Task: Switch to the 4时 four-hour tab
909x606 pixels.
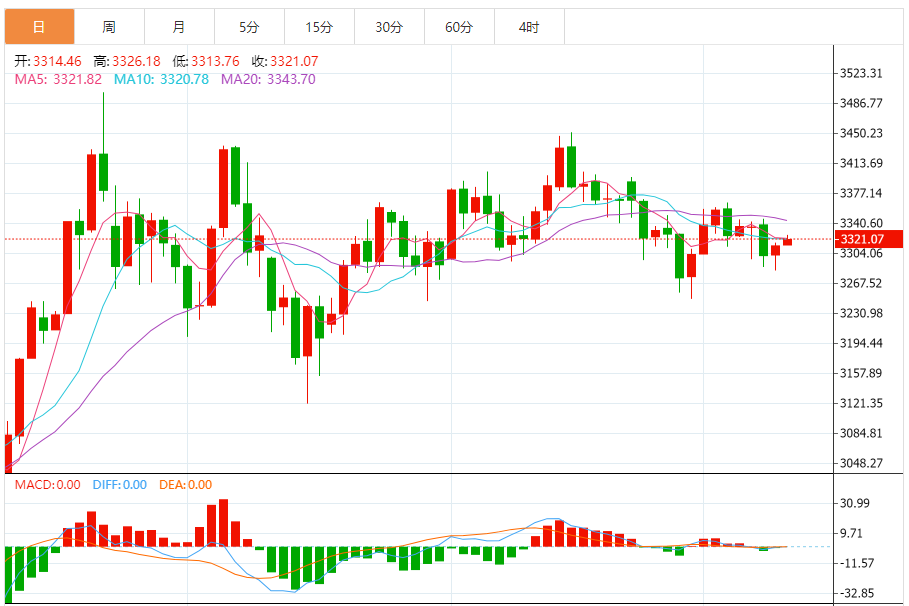Action: coord(529,27)
